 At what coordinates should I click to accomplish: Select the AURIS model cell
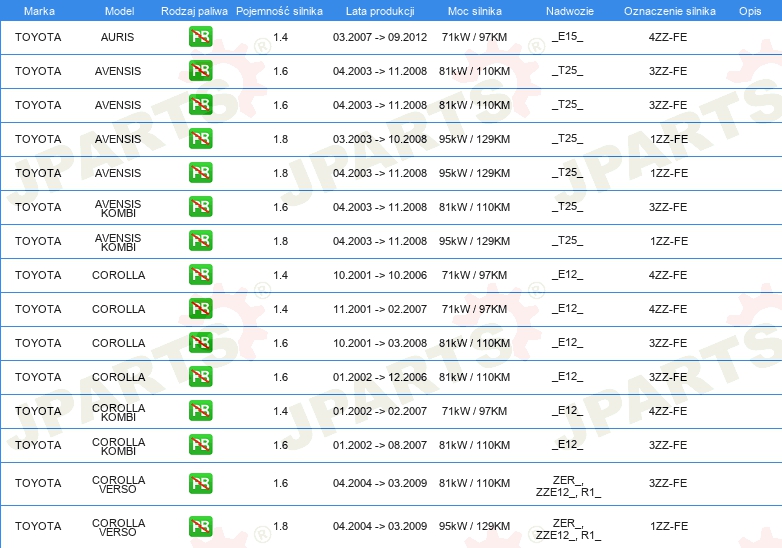point(118,37)
